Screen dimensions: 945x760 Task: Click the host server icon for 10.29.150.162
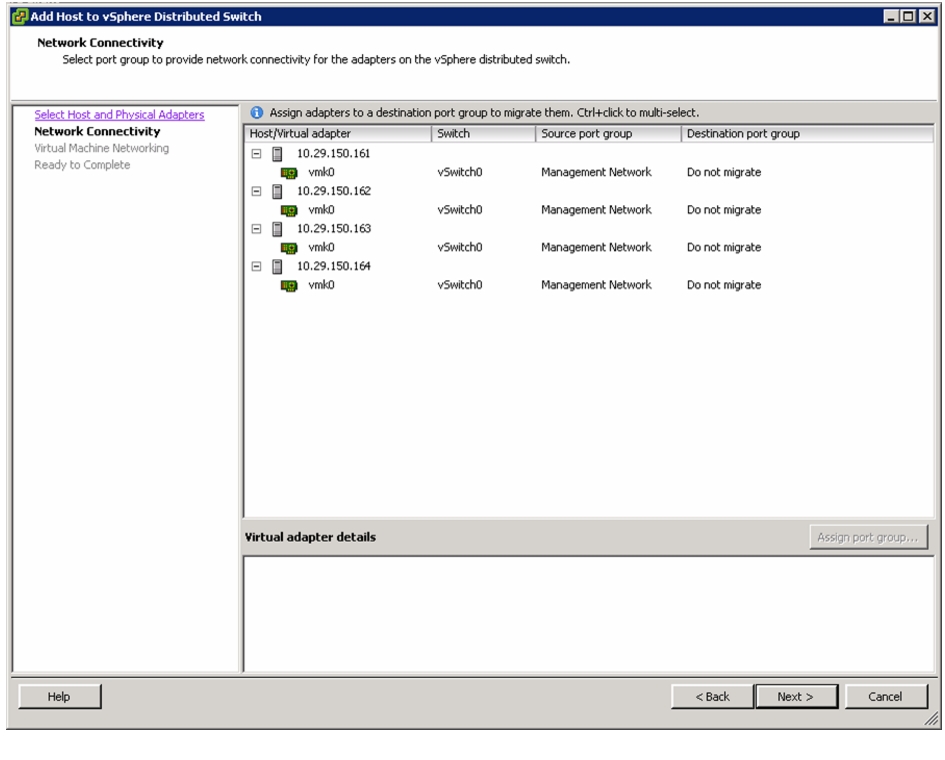[x=277, y=192]
